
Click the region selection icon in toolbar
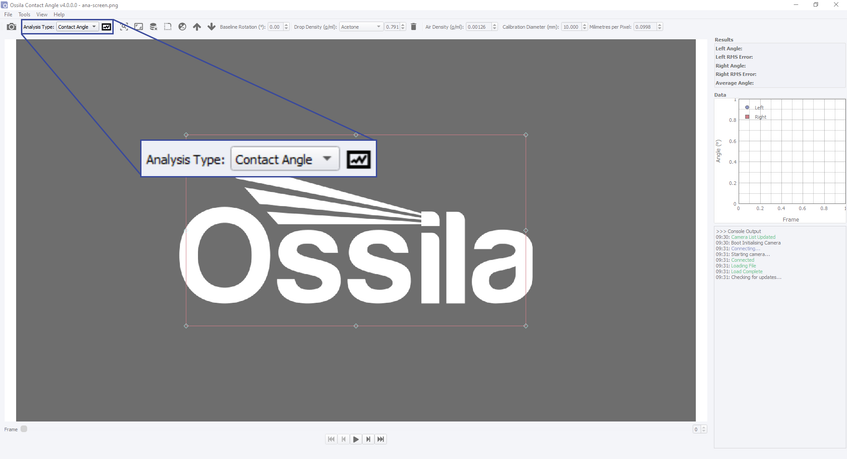[124, 26]
